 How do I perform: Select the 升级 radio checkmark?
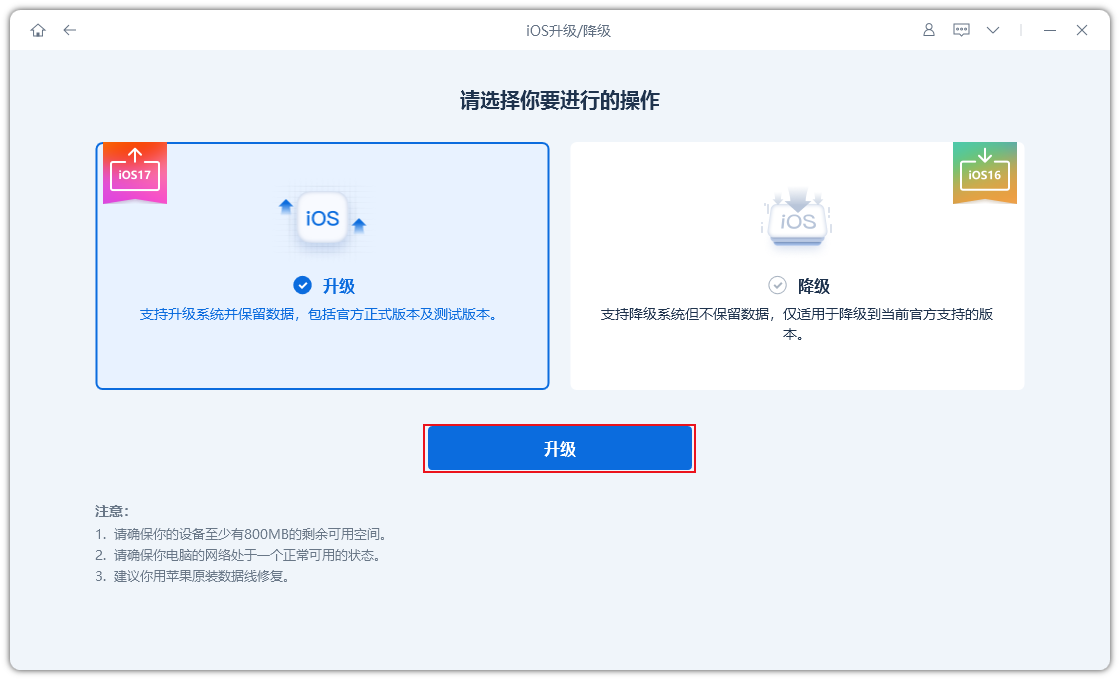point(302,285)
